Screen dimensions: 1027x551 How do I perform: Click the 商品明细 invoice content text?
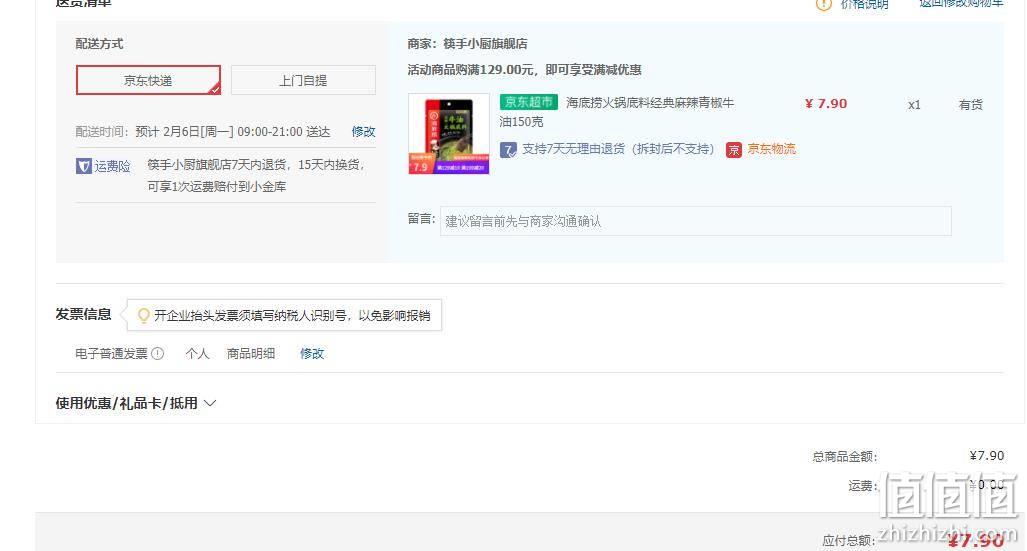tap(251, 354)
